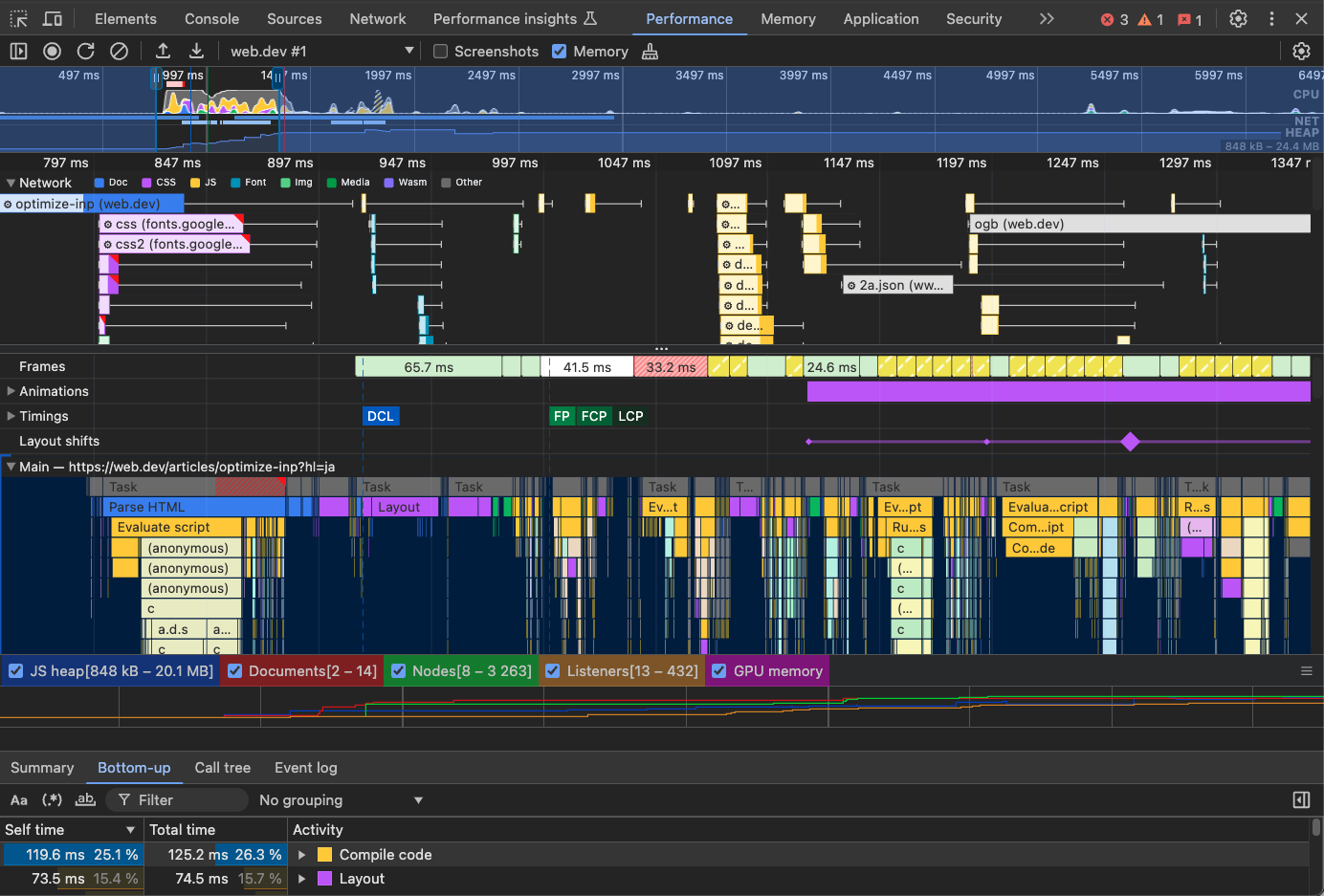Expand the Compile code activity row
This screenshot has height=896, width=1324.
point(302,855)
